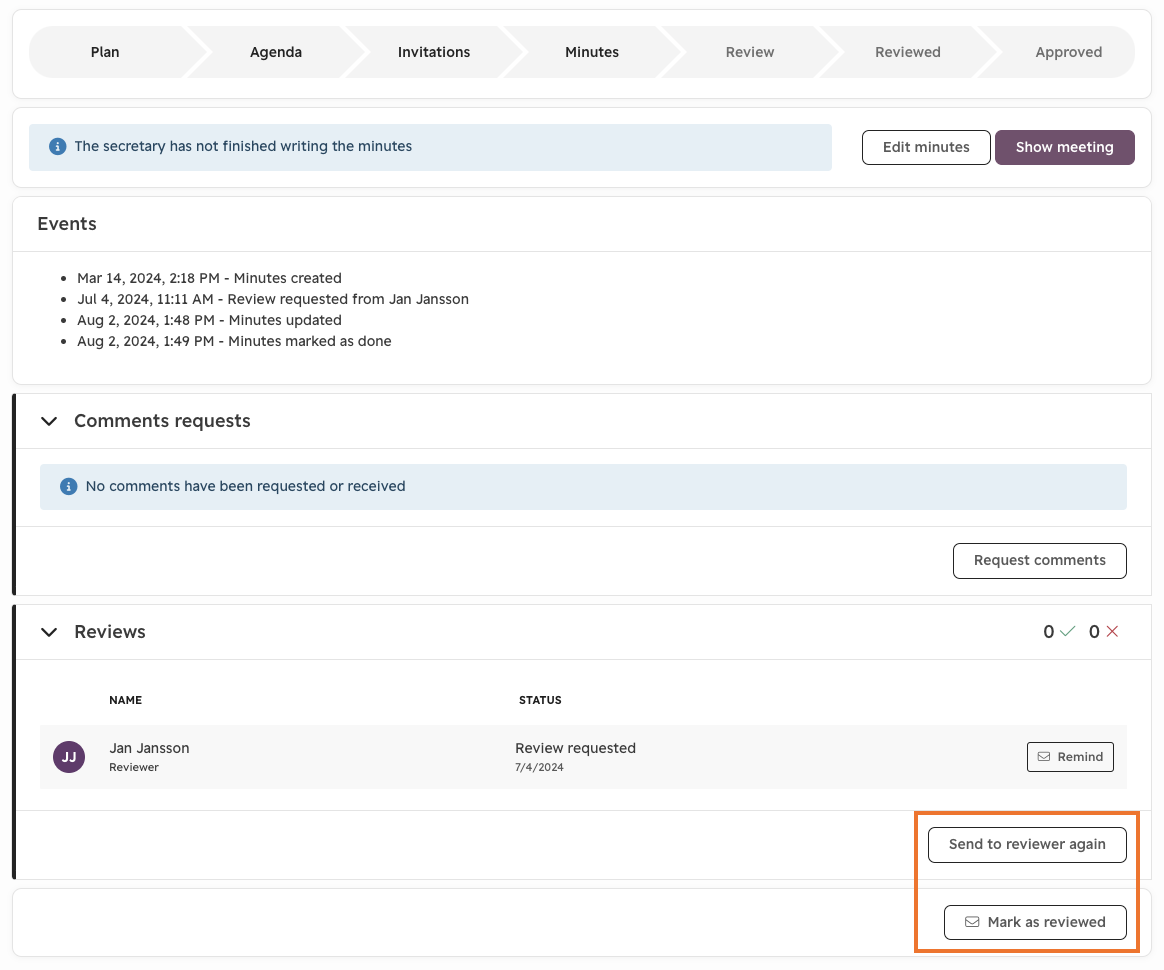
Task: Open the Review step
Action: [x=750, y=52]
